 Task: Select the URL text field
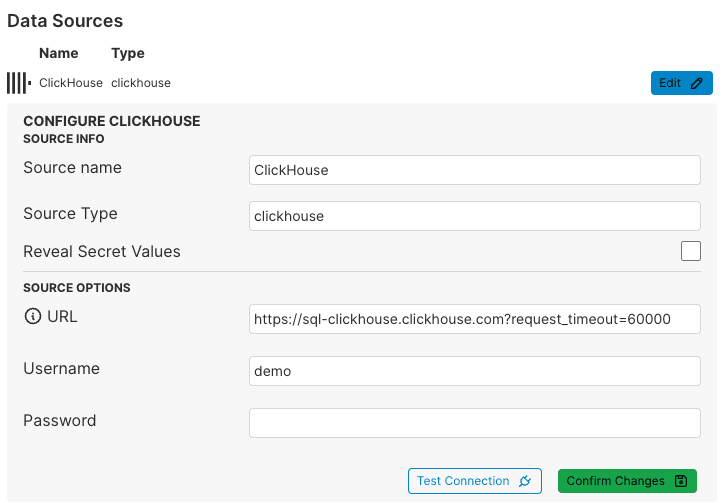coord(474,319)
